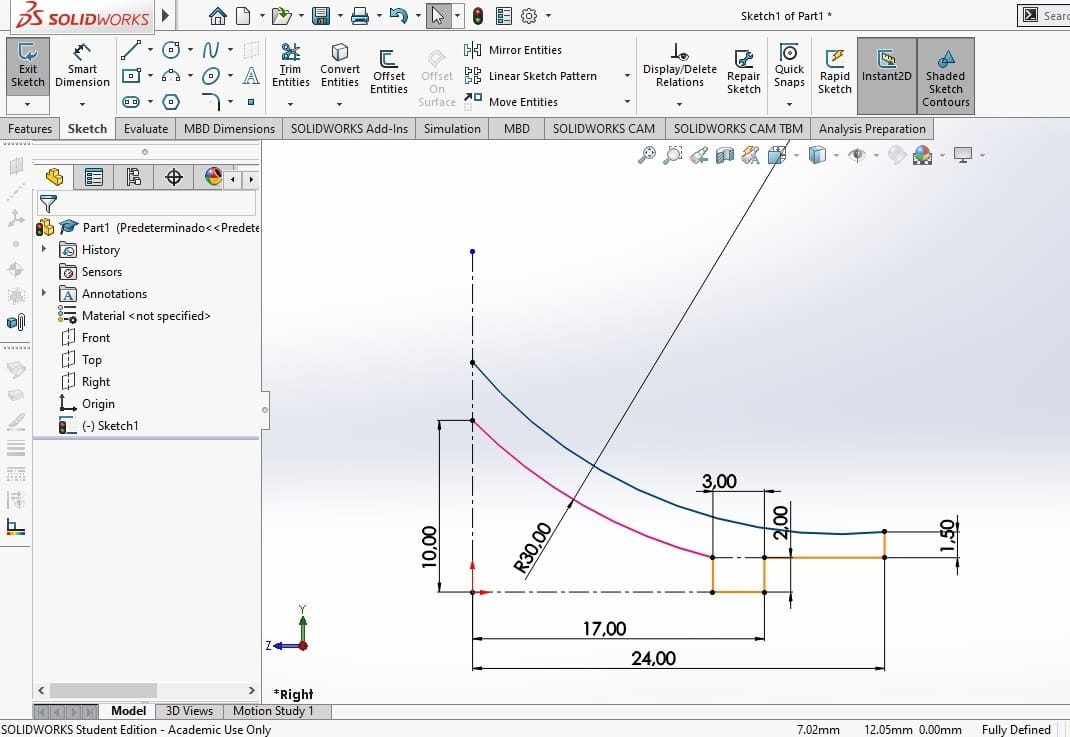The image size is (1070, 737).
Task: Open the Trim Entities dropdown arrow
Action: pyautogui.click(x=291, y=104)
